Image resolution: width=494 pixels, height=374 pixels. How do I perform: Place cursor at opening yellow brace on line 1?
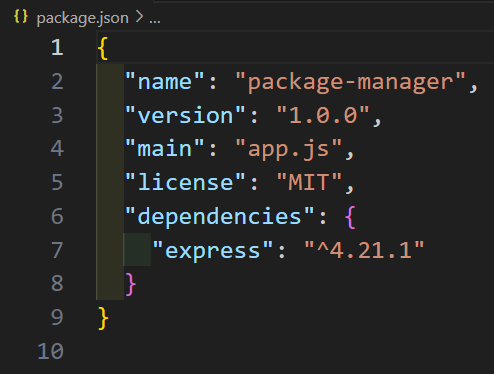pyautogui.click(x=103, y=49)
